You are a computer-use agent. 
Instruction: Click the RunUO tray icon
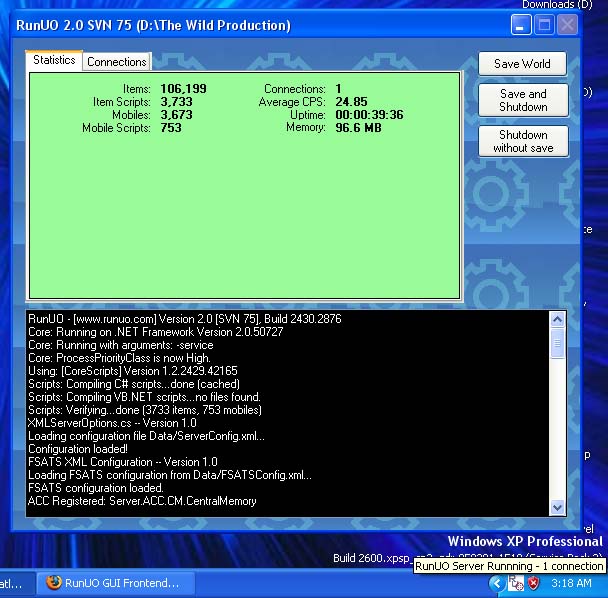[516, 583]
